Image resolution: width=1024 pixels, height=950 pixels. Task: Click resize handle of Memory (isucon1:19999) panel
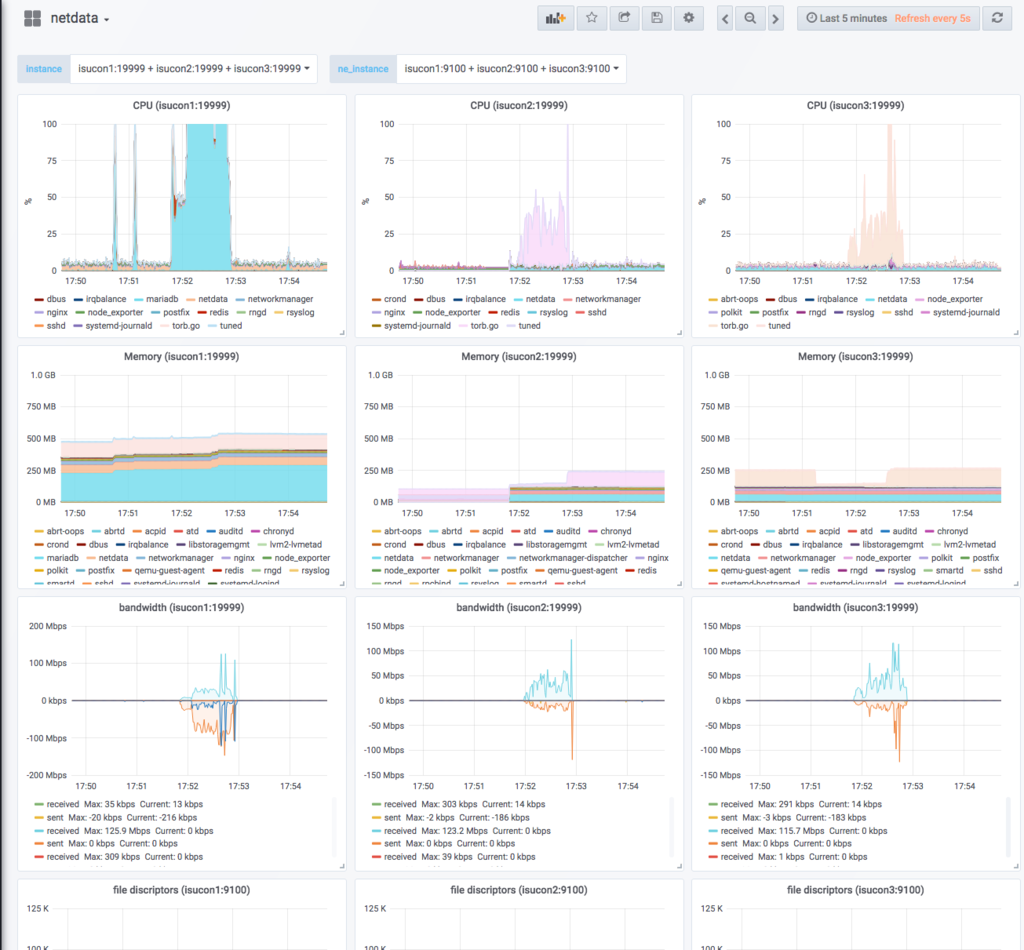342,584
